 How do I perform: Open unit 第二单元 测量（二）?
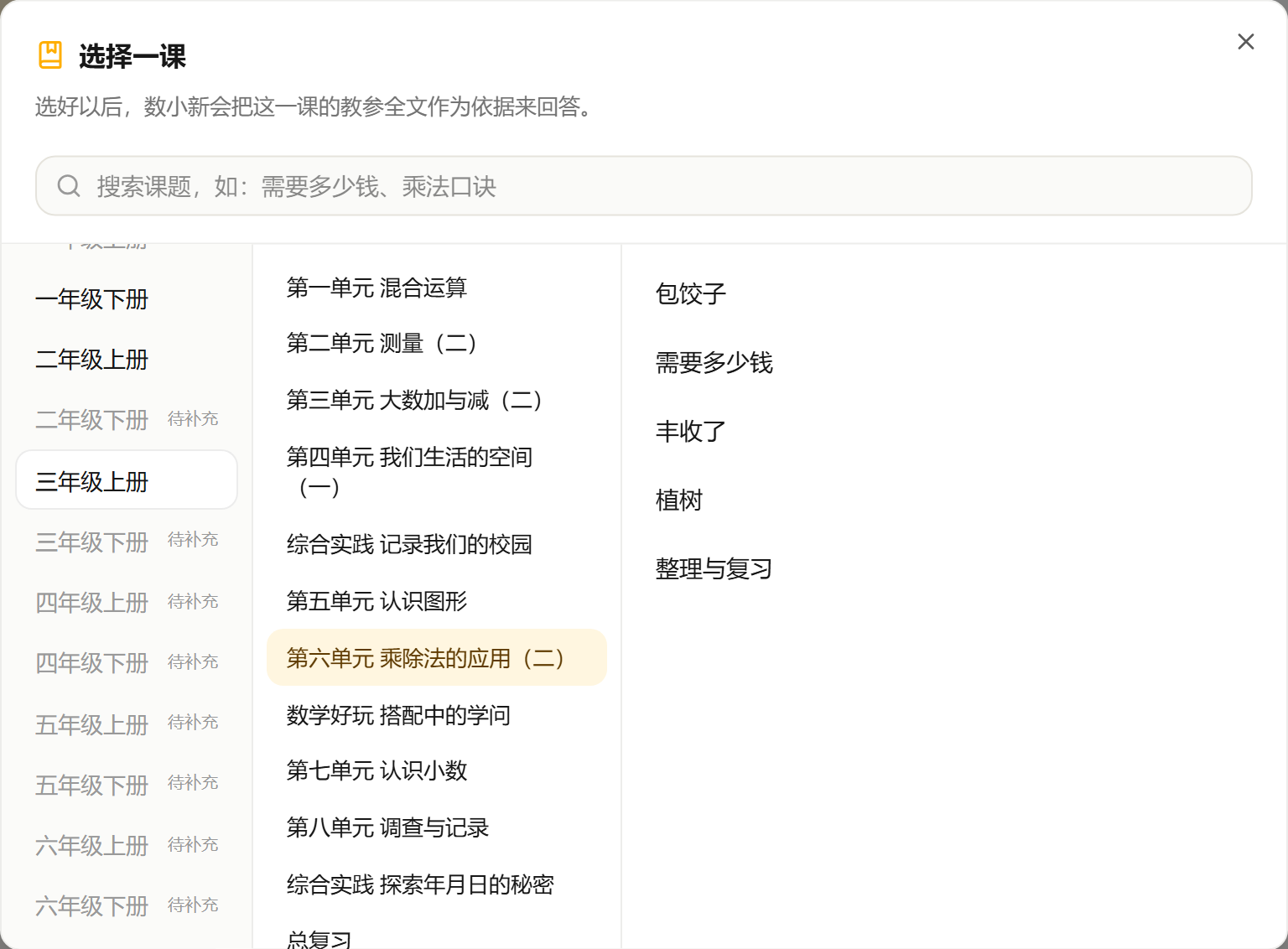click(436, 344)
